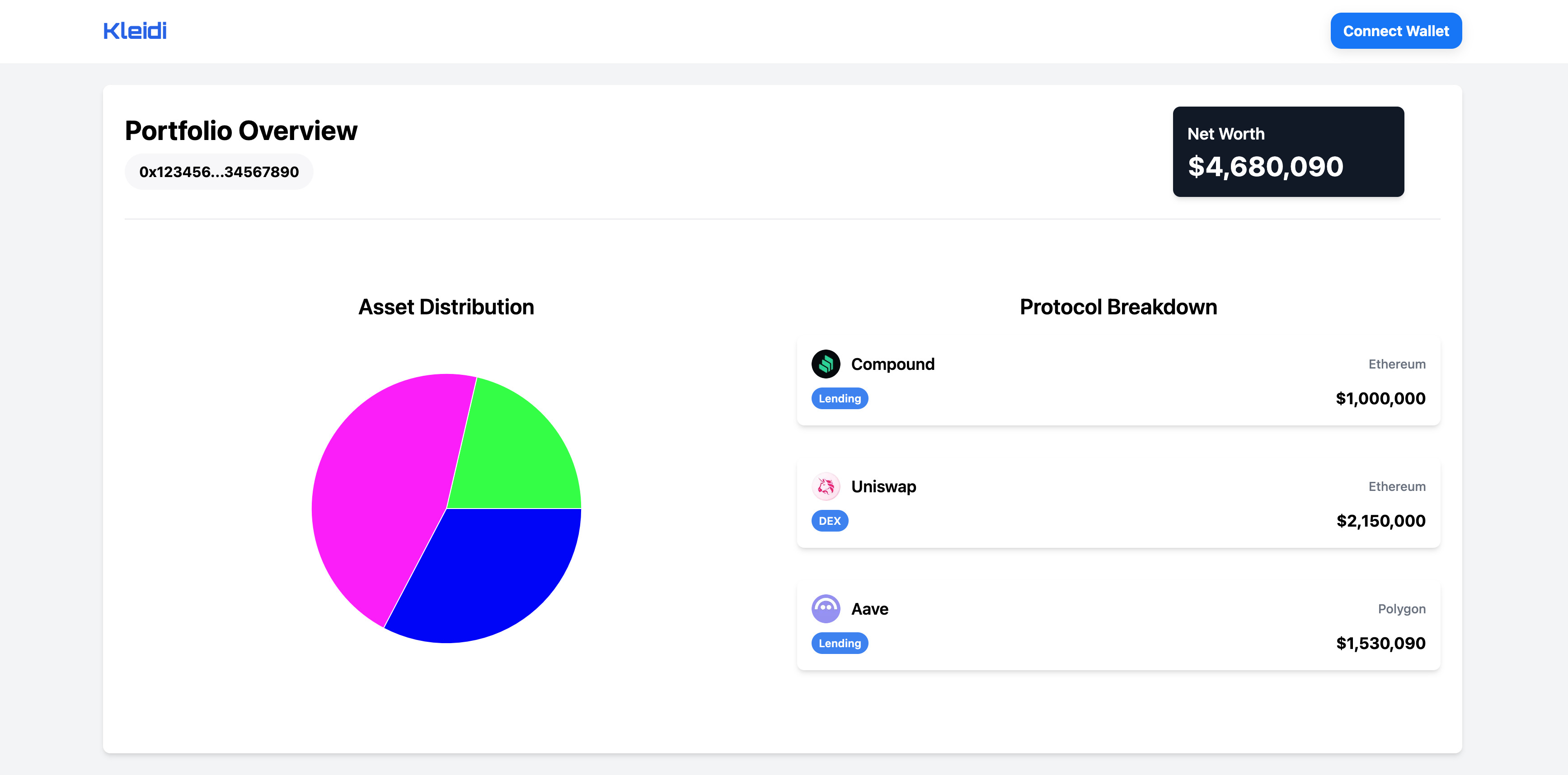1568x775 pixels.
Task: Click the Kleidi logo
Action: click(135, 30)
